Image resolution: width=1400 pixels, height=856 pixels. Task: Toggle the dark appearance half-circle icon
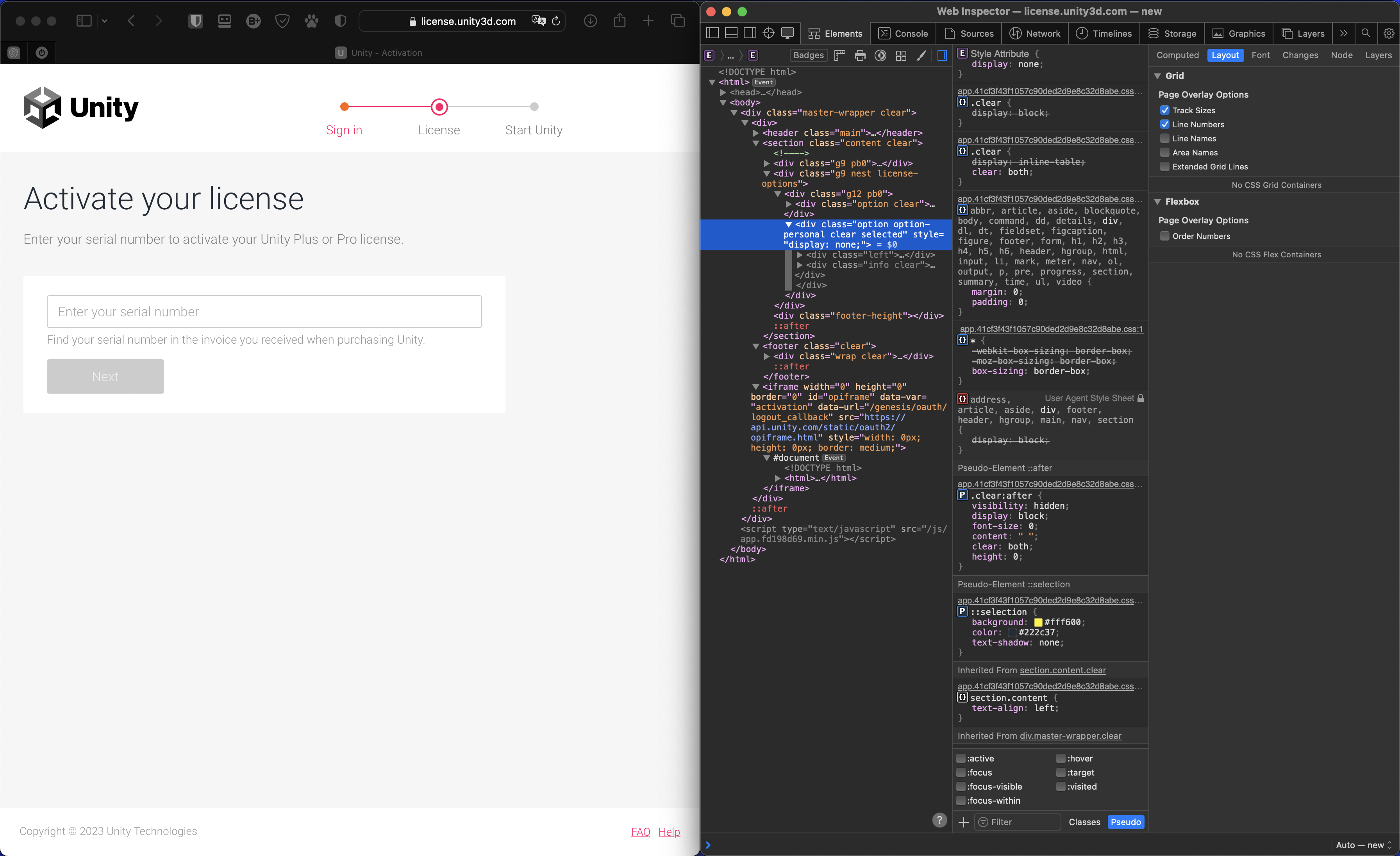[880, 55]
